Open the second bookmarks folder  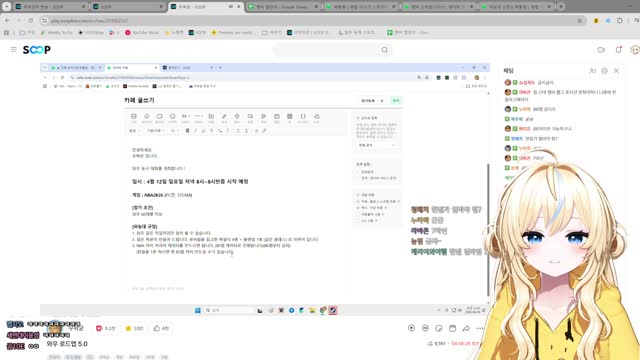pyautogui.click(x=272, y=32)
